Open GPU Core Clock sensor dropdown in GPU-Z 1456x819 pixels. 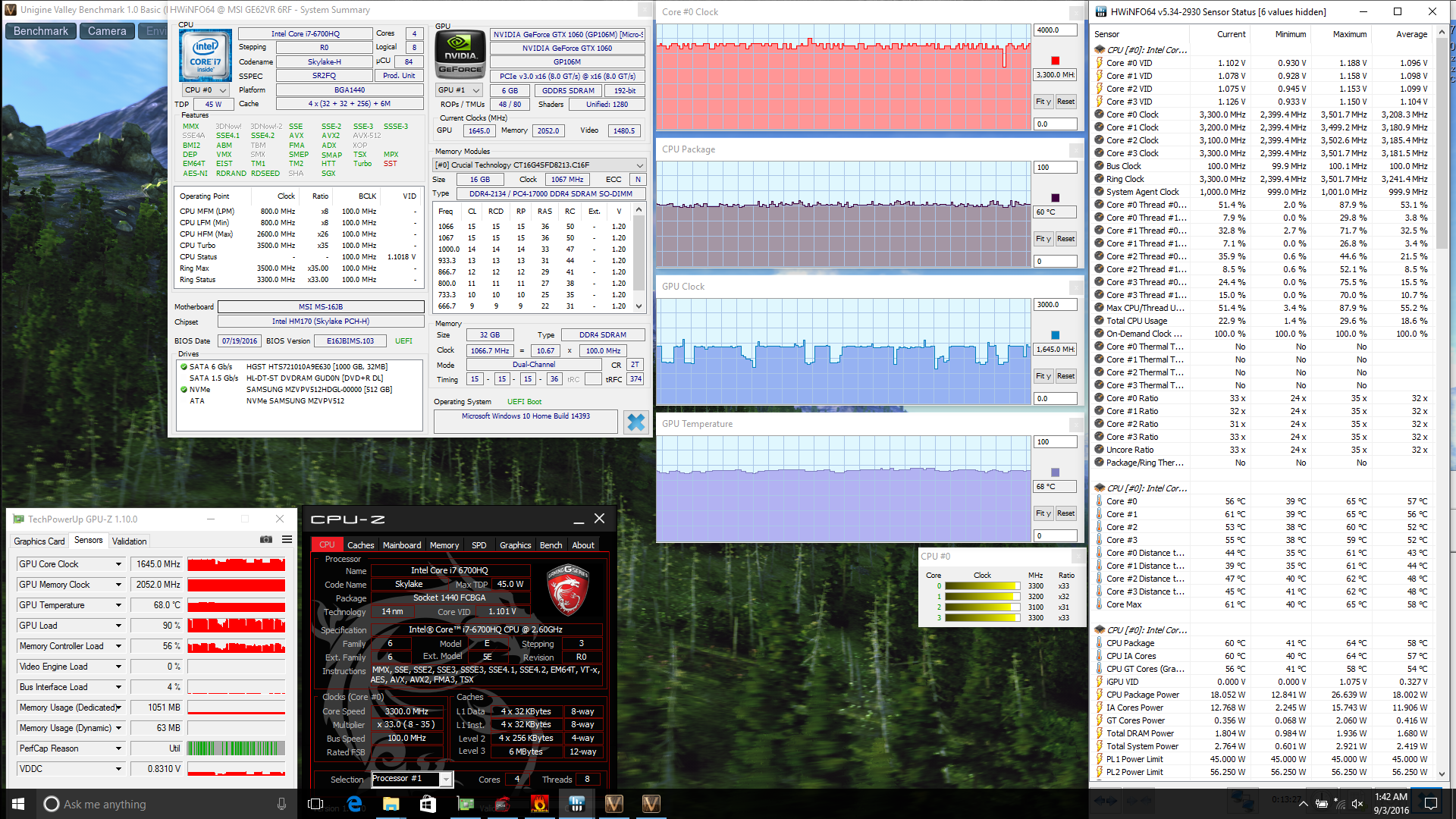(x=118, y=564)
